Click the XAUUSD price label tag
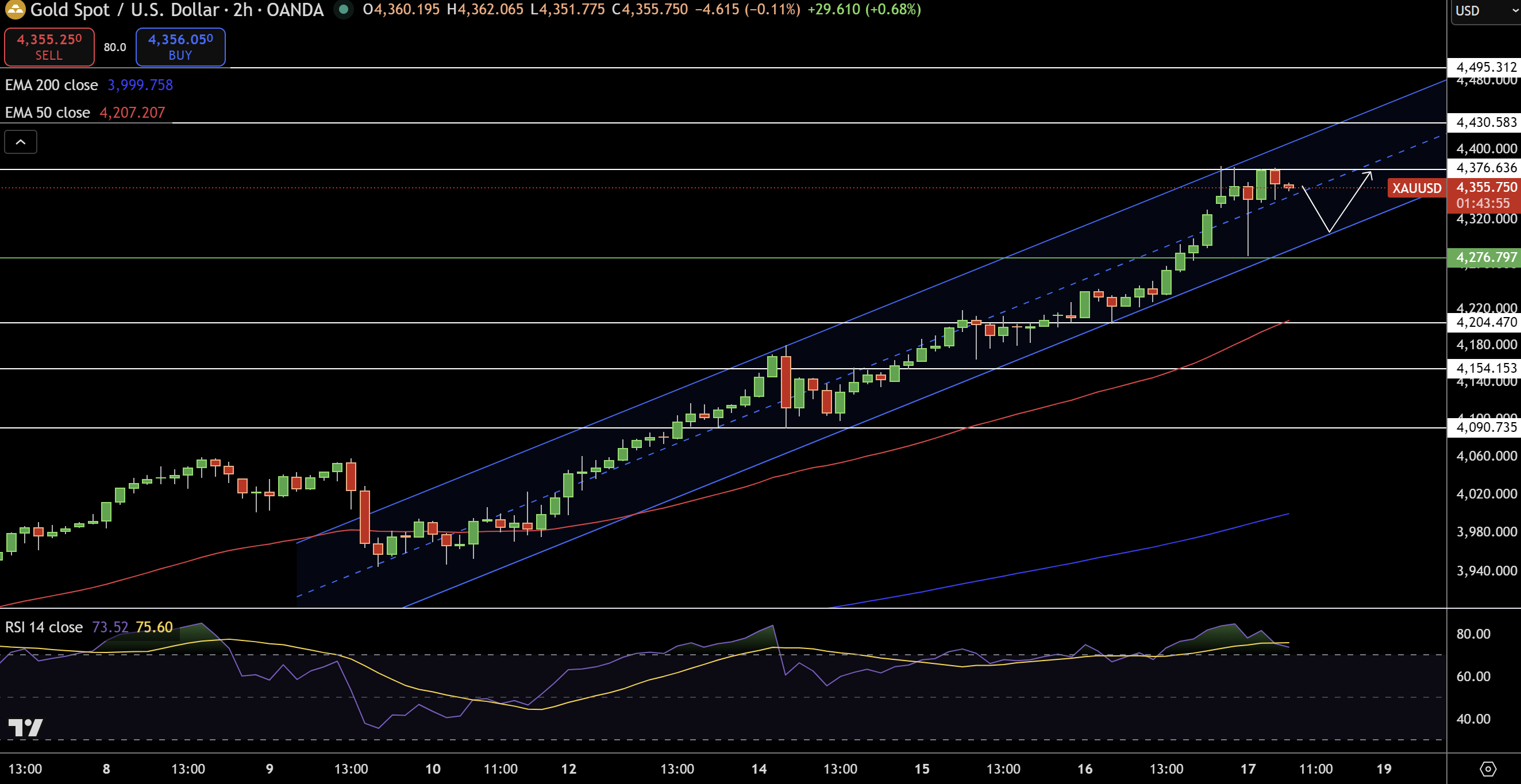 [1416, 188]
